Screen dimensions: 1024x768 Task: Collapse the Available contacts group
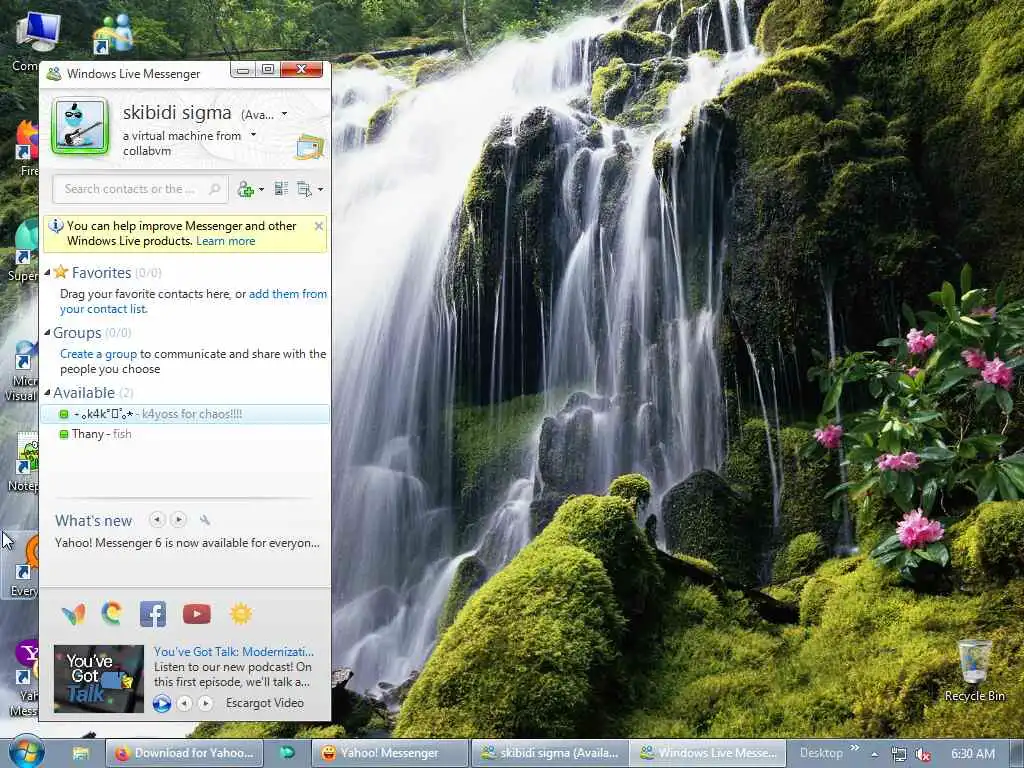47,392
